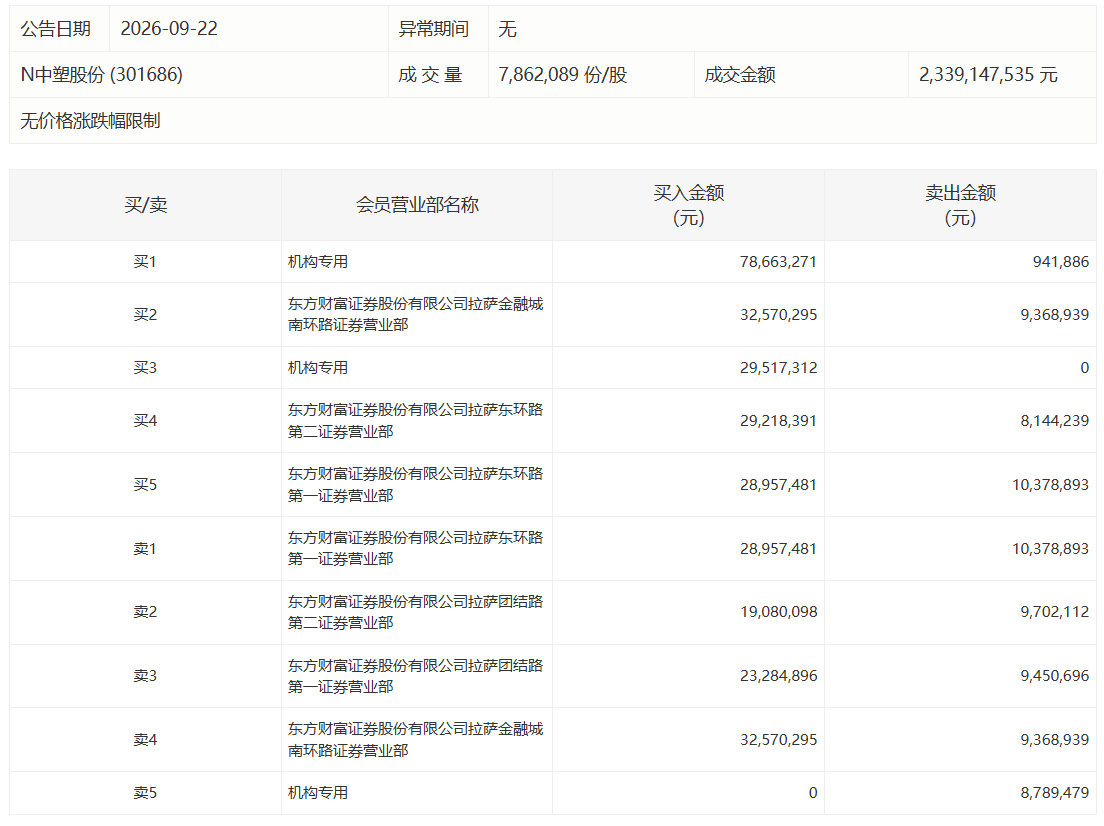
Task: Click the 成交量 label
Action: coord(430,75)
